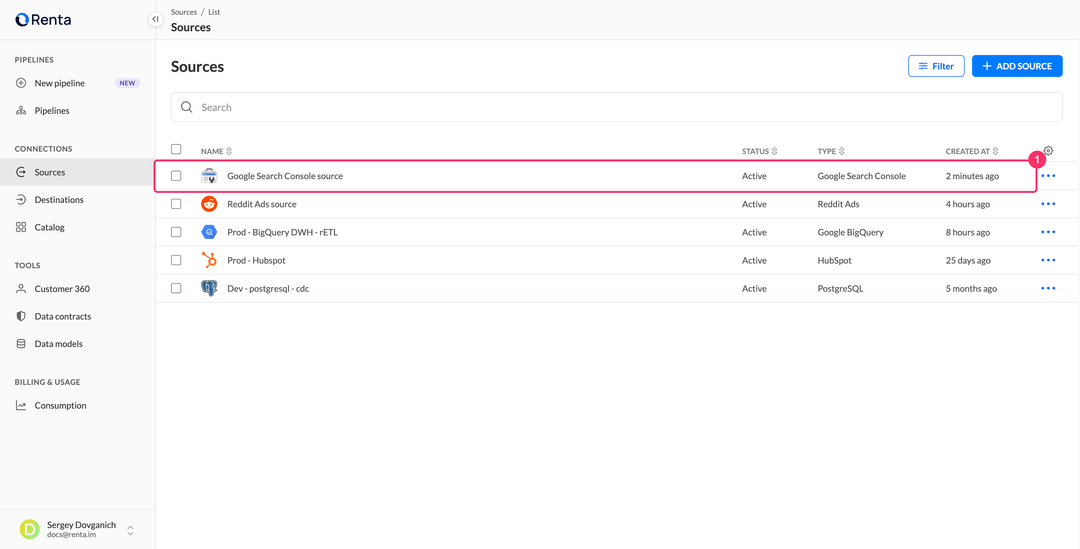Check the Dev - postgresql - cdc row
This screenshot has width=1080, height=549.
(176, 289)
